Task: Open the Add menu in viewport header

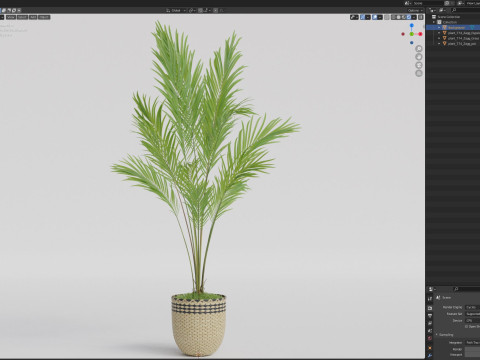Action: [33, 17]
